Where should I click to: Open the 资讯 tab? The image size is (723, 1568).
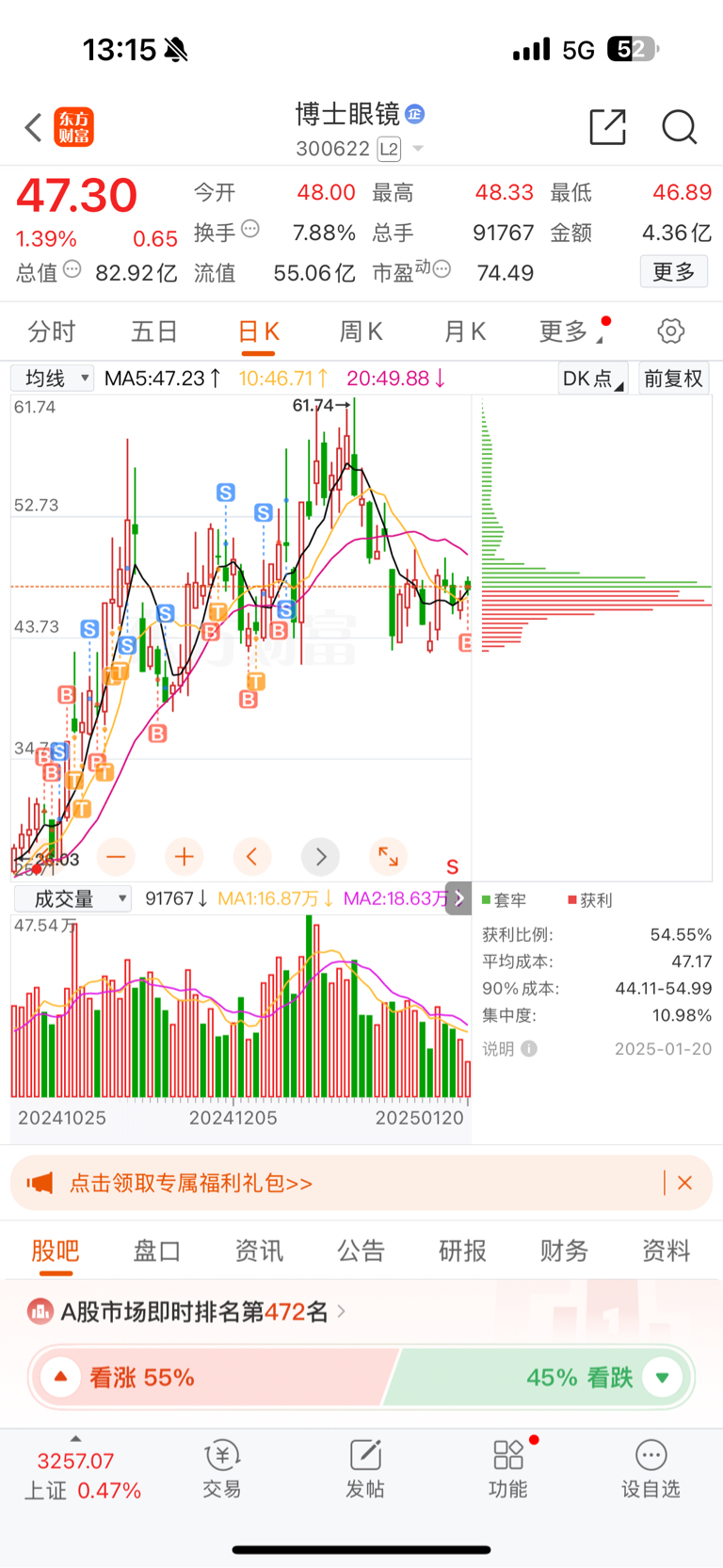coord(259,1251)
